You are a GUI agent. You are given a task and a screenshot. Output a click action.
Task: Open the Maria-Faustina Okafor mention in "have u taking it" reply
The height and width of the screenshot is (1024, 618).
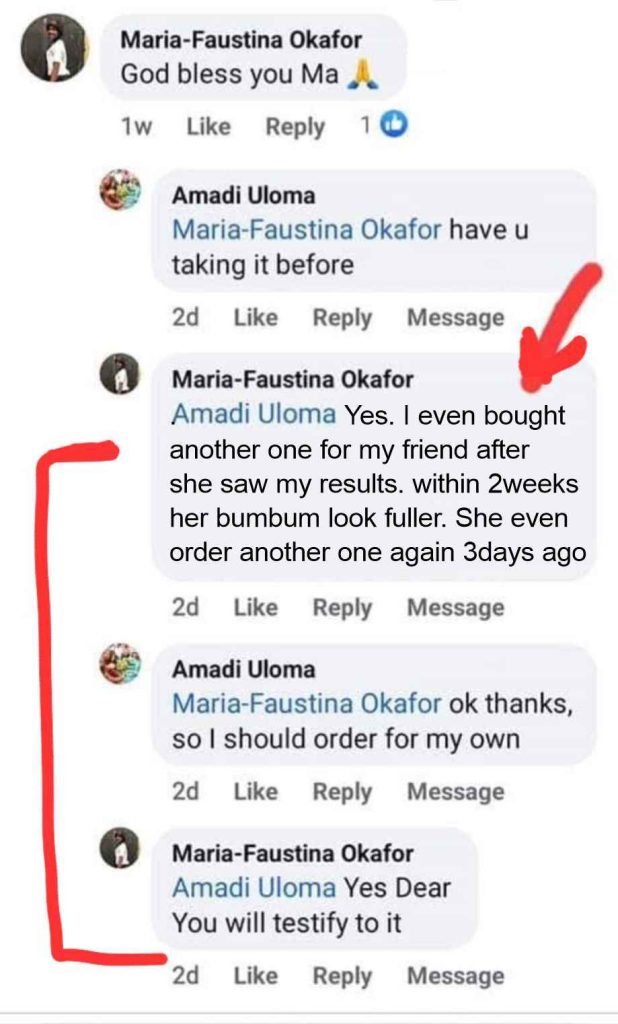[306, 229]
